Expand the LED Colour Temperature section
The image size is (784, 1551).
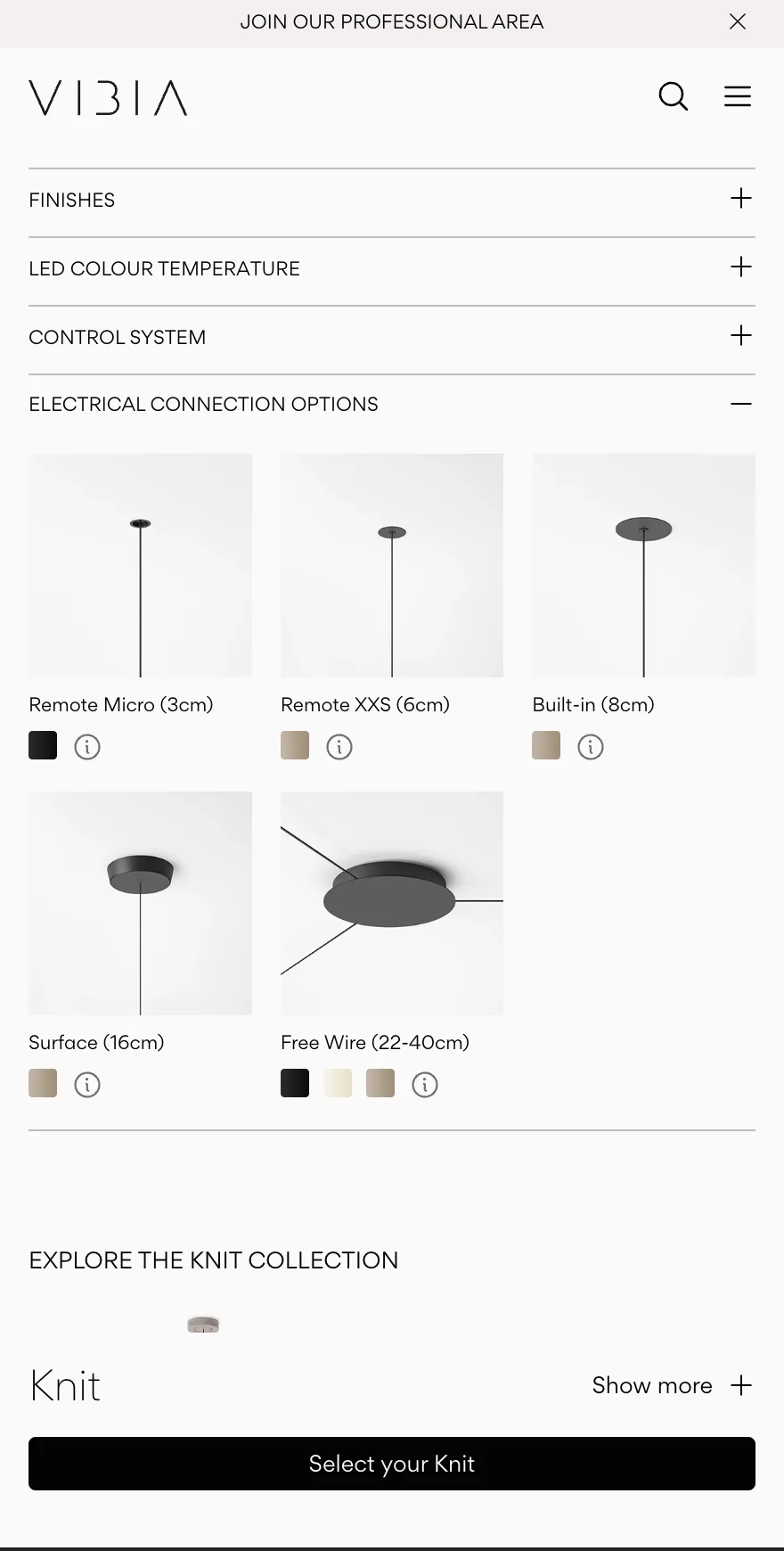[x=741, y=267]
